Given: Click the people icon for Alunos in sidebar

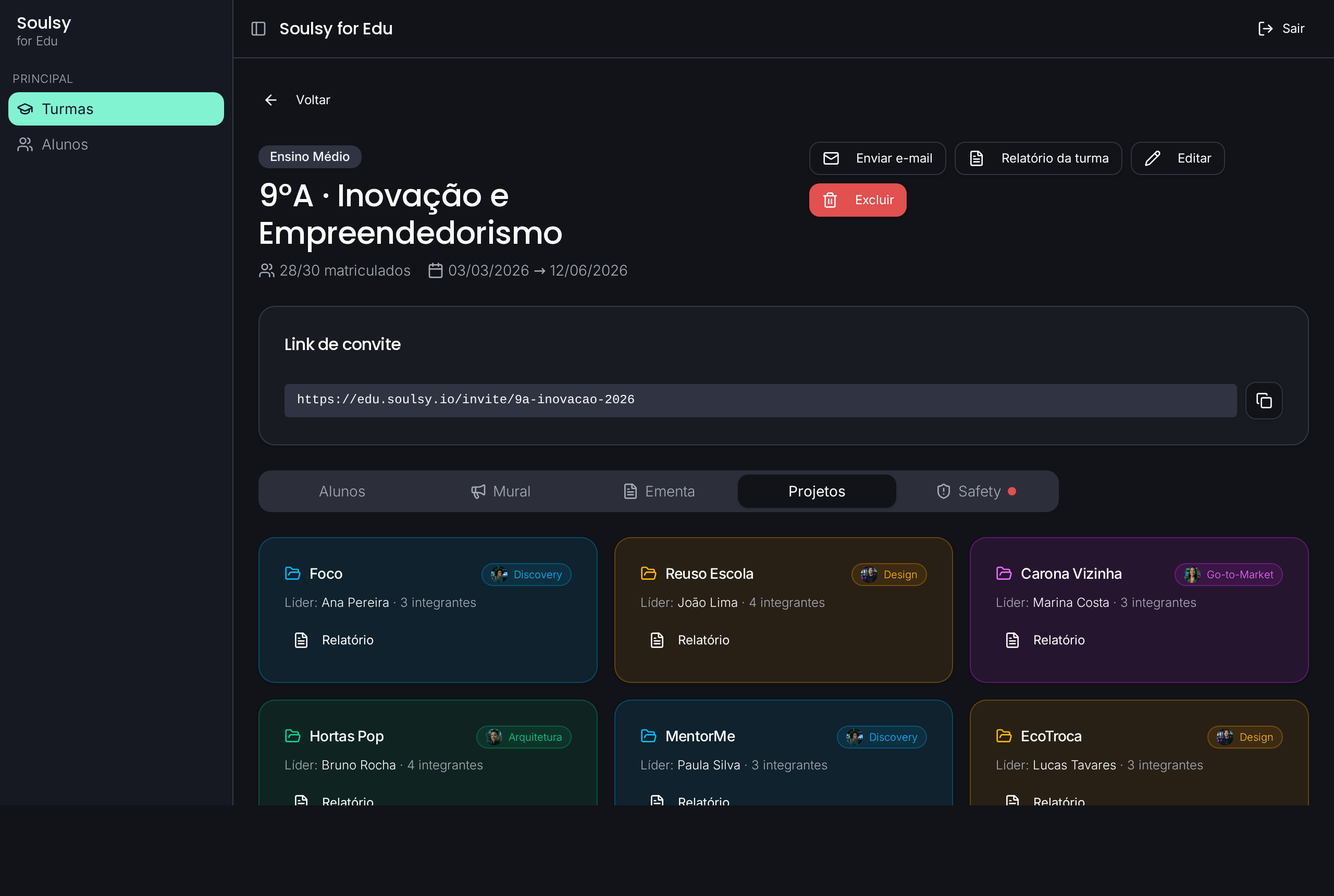Looking at the screenshot, I should pos(25,145).
